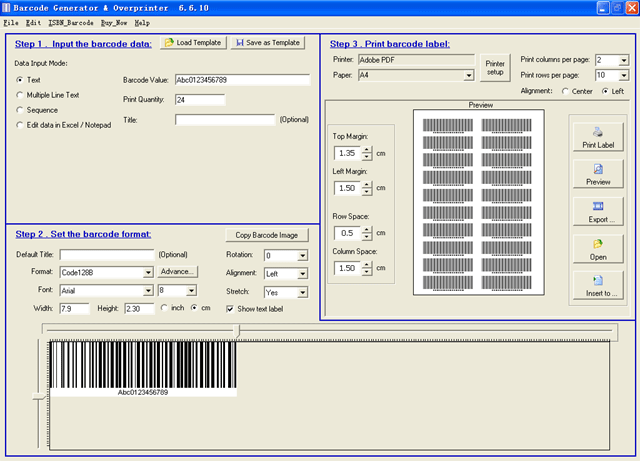
Task: Click the Insert to document icon
Action: click(x=598, y=280)
